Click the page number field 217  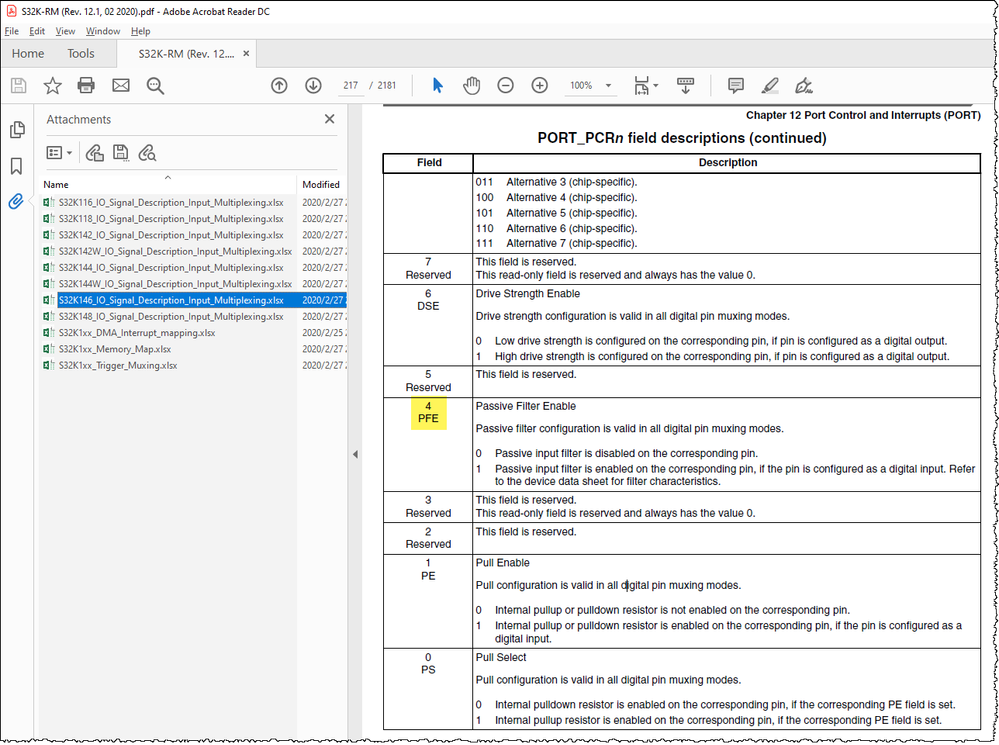coord(350,85)
